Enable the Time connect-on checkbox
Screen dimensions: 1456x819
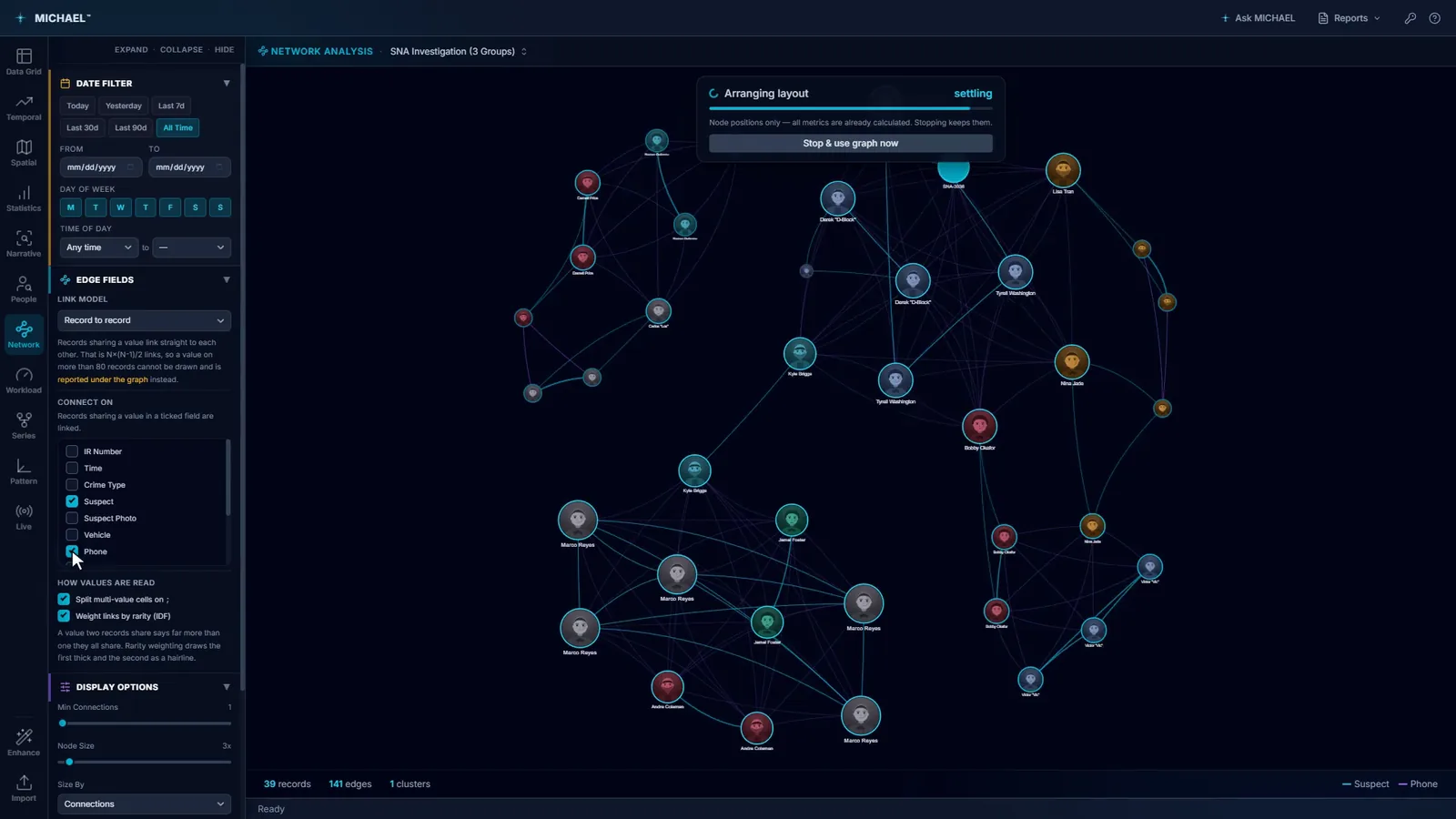72,468
